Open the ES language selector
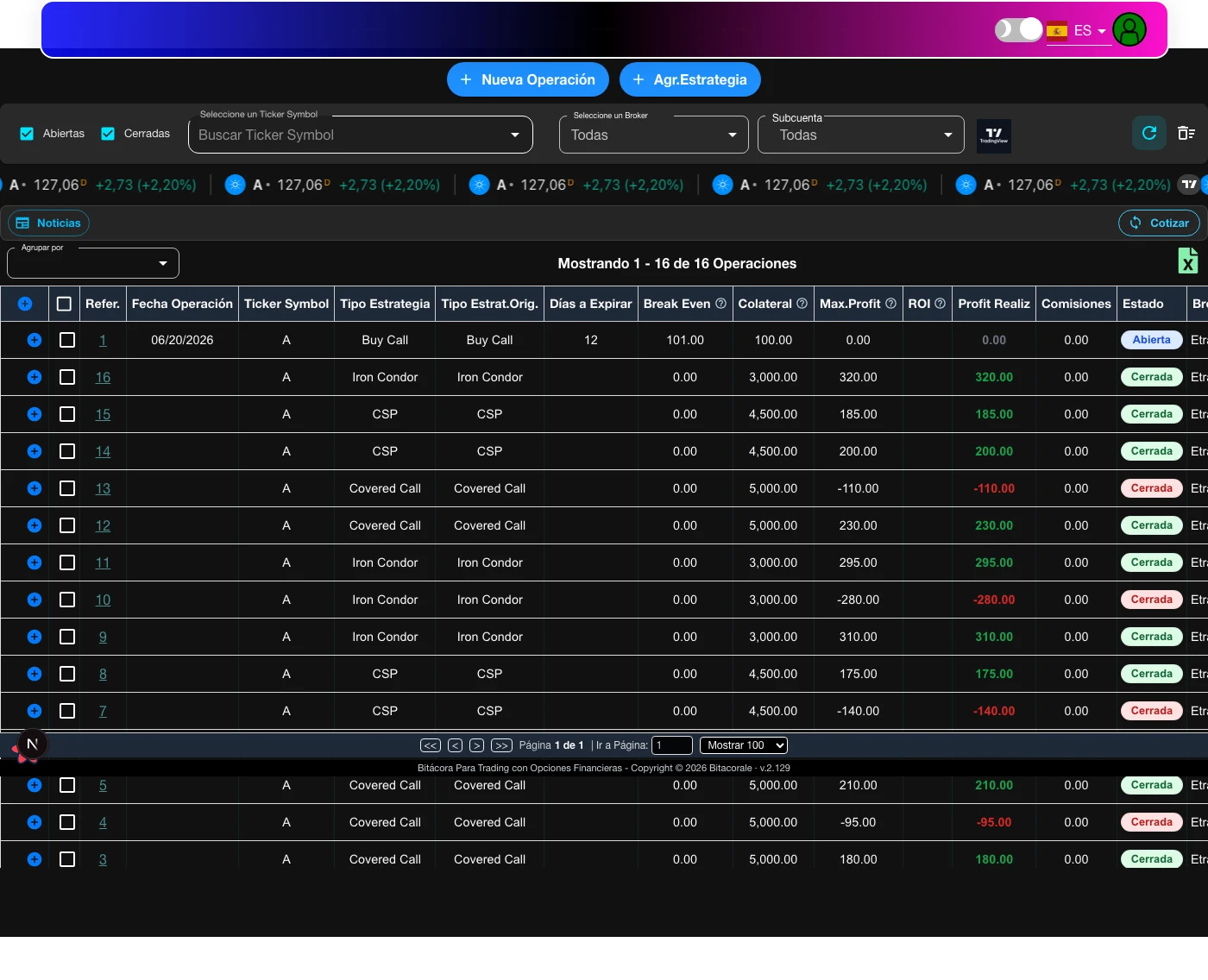The image size is (1208, 980). click(1079, 30)
